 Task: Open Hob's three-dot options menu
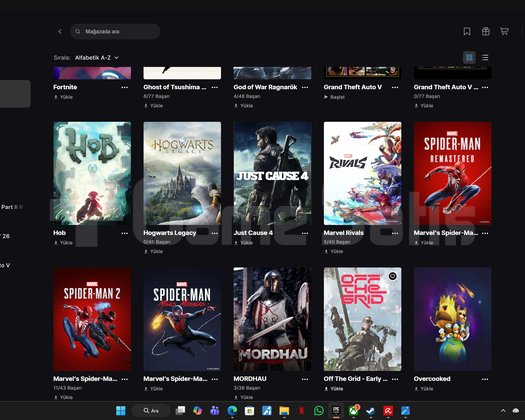coord(125,233)
